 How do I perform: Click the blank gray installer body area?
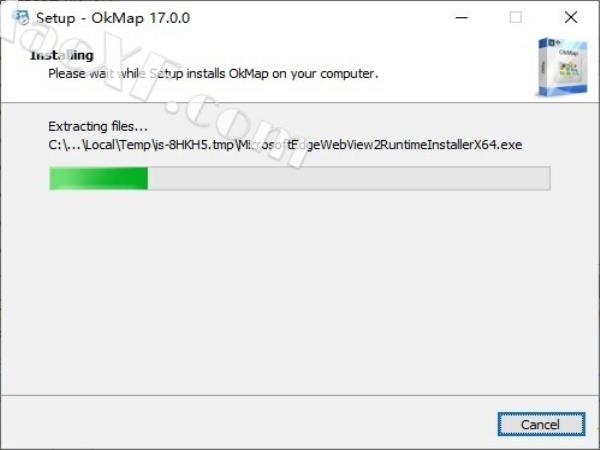pos(300,291)
